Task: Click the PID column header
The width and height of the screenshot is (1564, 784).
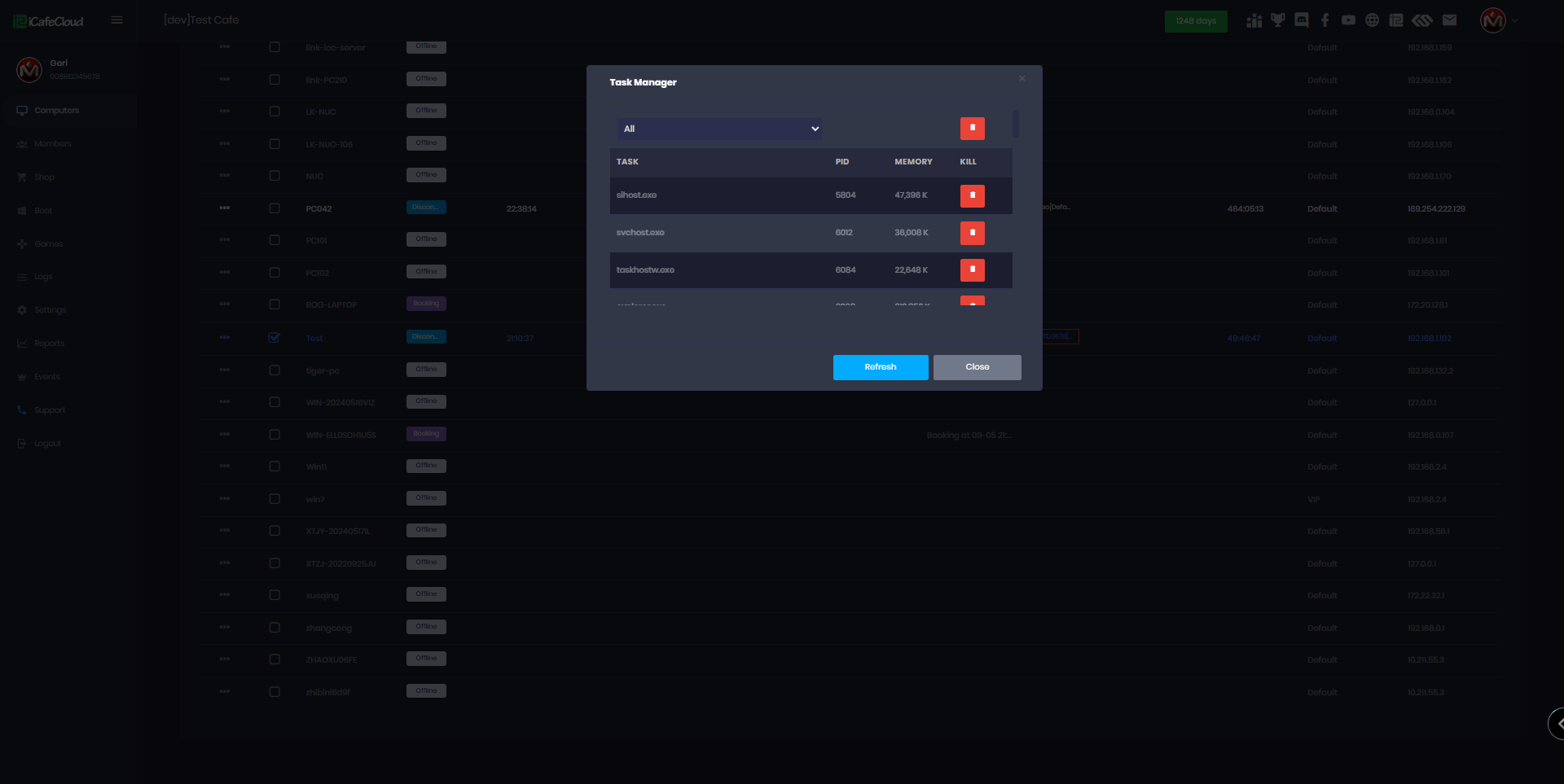Action: point(842,162)
